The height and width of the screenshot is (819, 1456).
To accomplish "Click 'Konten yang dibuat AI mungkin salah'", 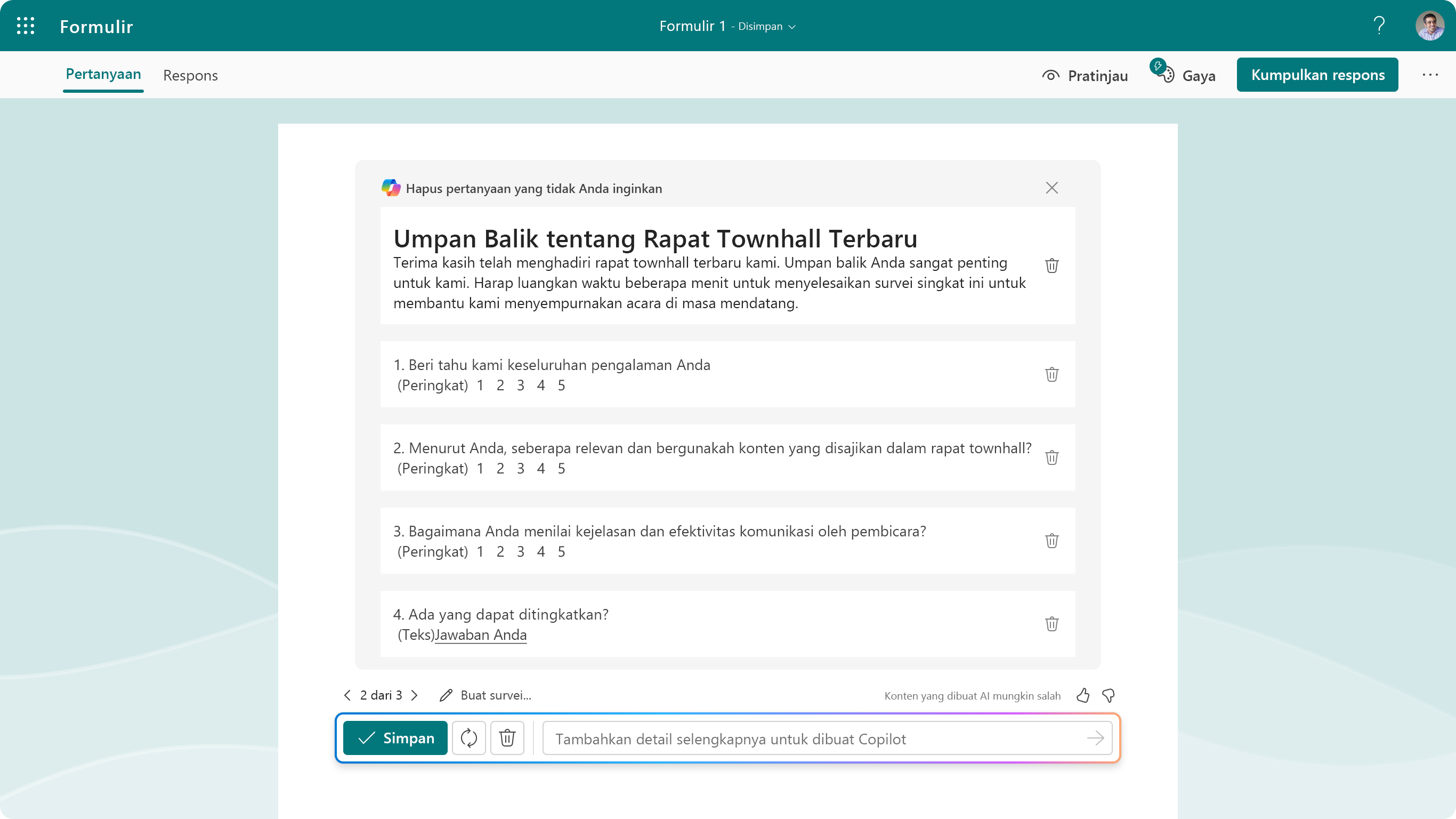I will pyautogui.click(x=972, y=696).
